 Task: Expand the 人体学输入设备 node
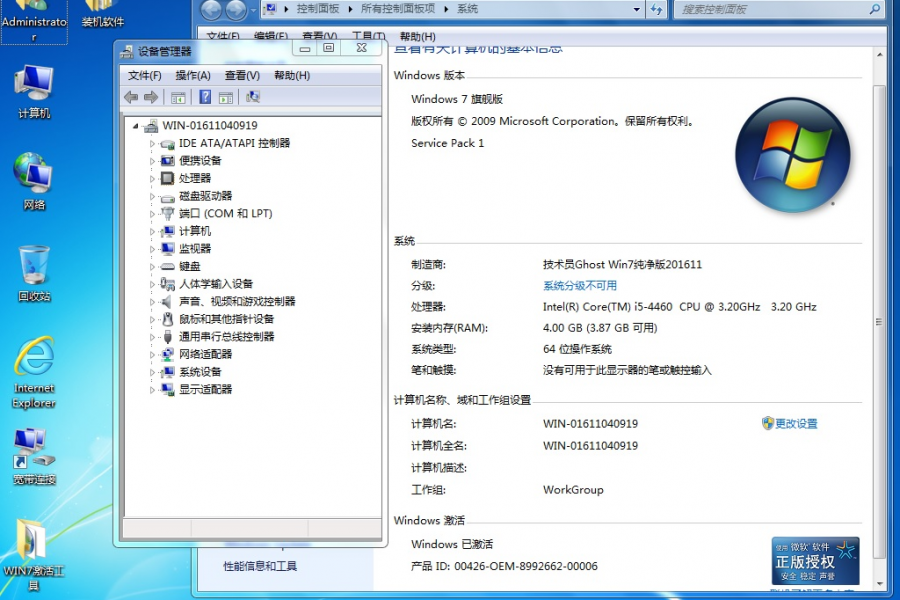click(x=152, y=285)
